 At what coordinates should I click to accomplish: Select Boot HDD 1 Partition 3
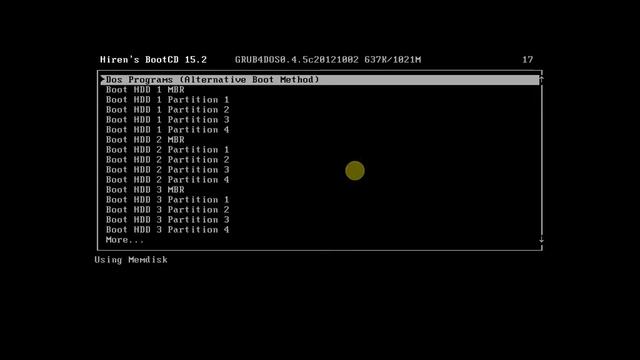pyautogui.click(x=167, y=120)
